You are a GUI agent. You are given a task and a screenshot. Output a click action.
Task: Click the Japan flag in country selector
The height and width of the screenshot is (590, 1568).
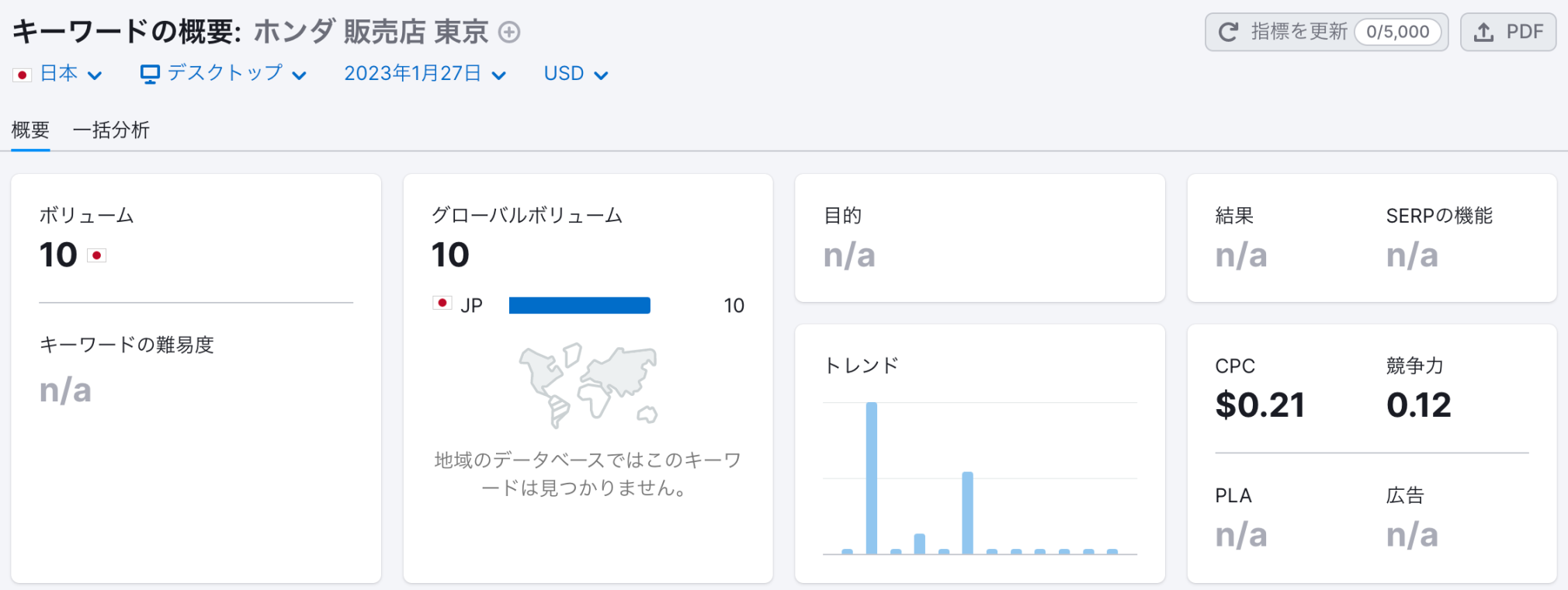tap(22, 75)
